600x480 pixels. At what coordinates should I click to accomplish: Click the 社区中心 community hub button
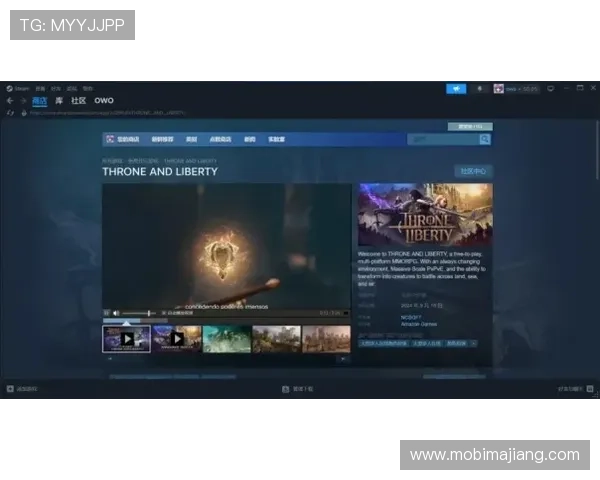pyautogui.click(x=472, y=171)
